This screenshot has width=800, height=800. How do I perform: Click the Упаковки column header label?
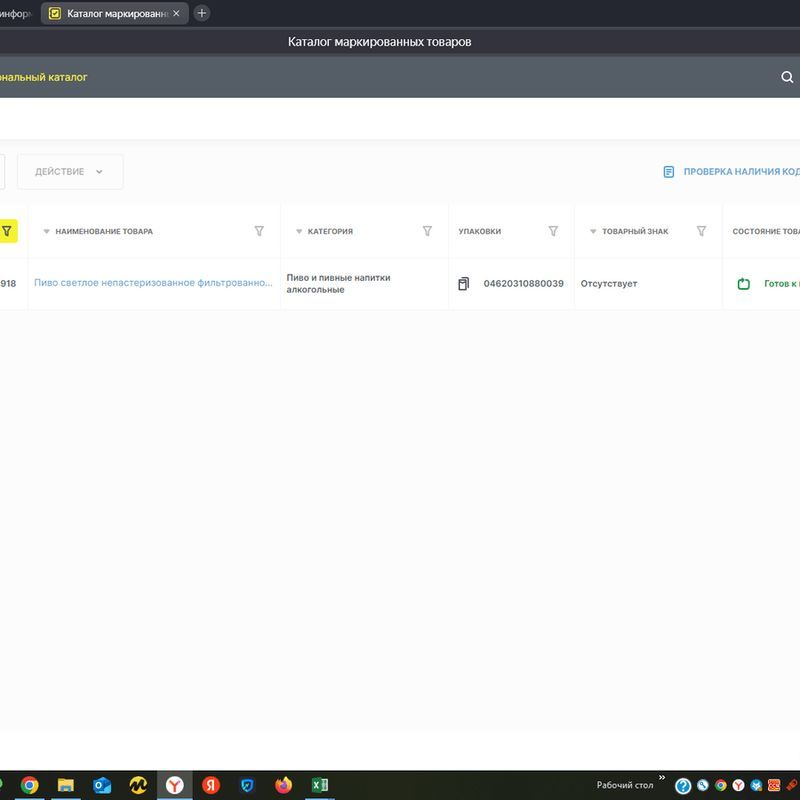(480, 232)
